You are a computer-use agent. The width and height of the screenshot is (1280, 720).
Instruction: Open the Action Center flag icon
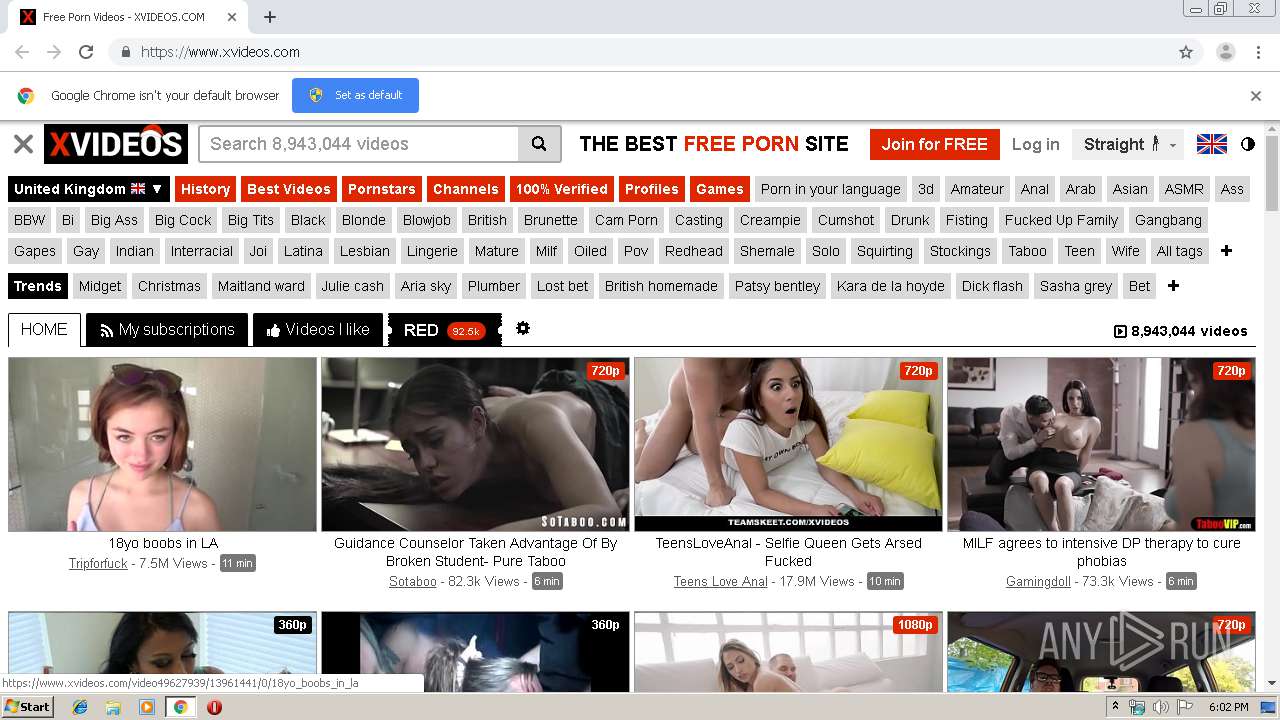click(x=1183, y=707)
